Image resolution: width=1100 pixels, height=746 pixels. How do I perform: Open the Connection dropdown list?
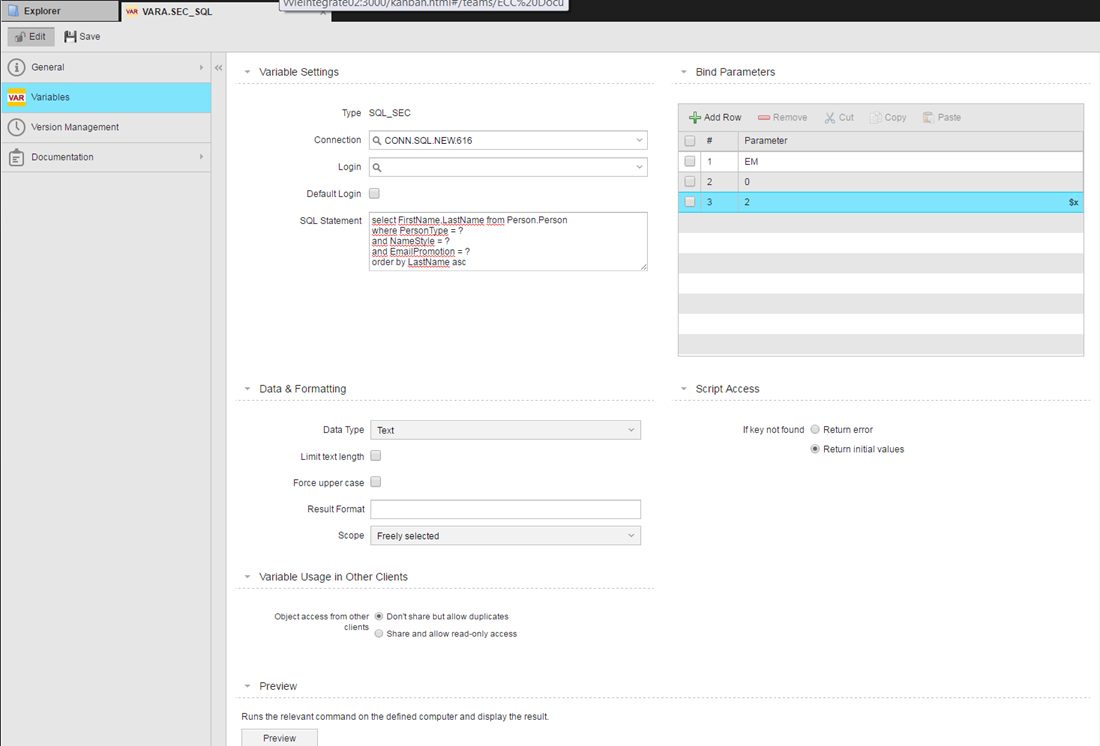[x=639, y=140]
